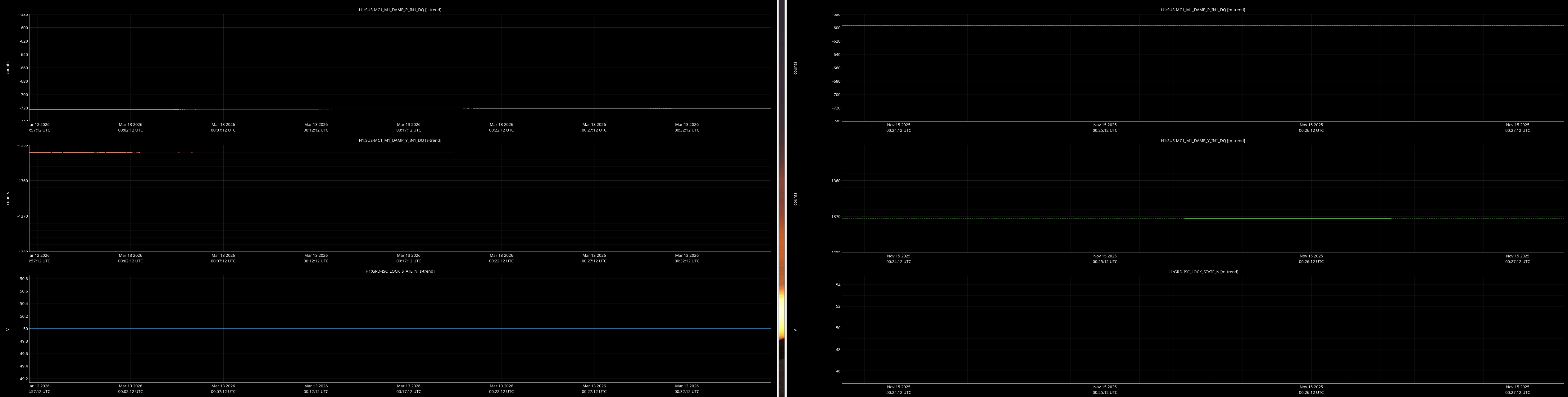
Task: Click the V axis label of LOCK_STATE_N s-trend
Action: coord(8,330)
